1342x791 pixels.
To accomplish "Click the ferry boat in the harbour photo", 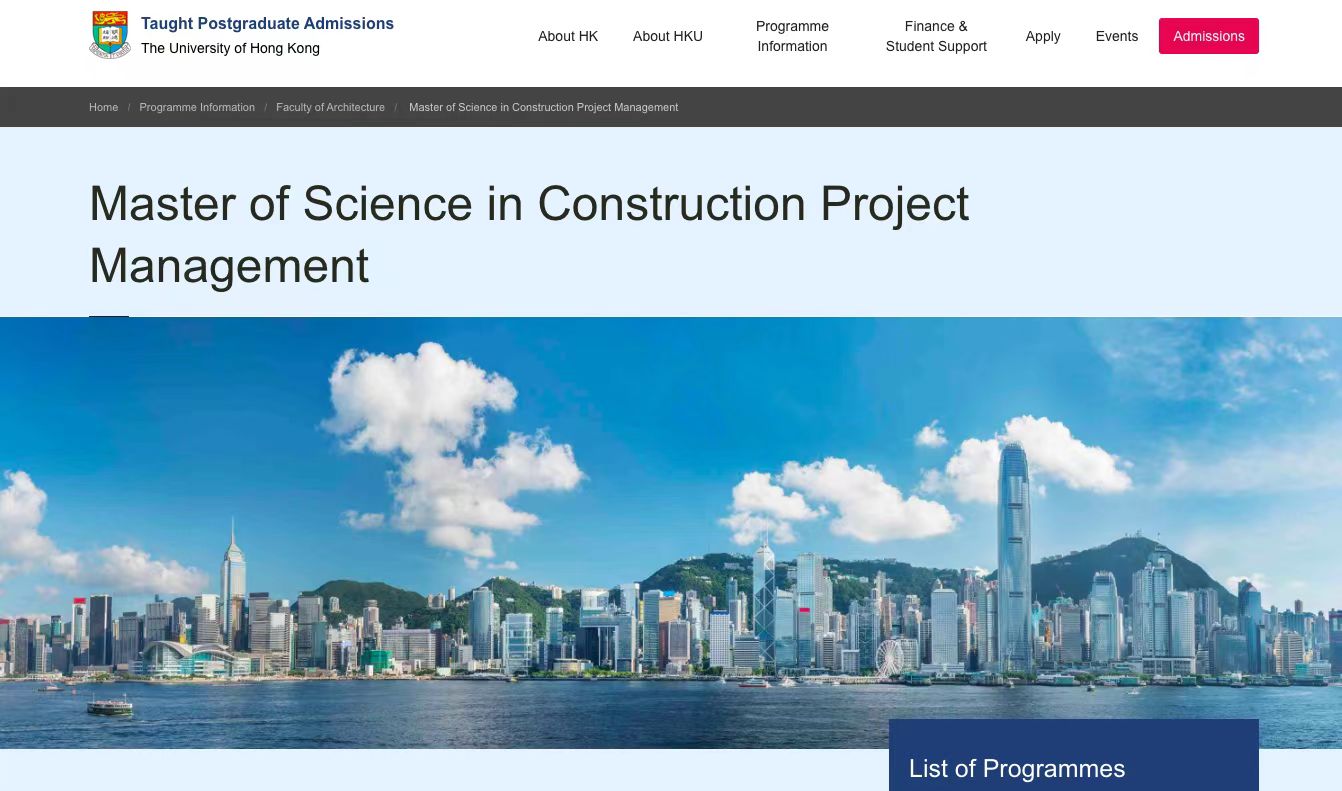I will pos(109,707).
